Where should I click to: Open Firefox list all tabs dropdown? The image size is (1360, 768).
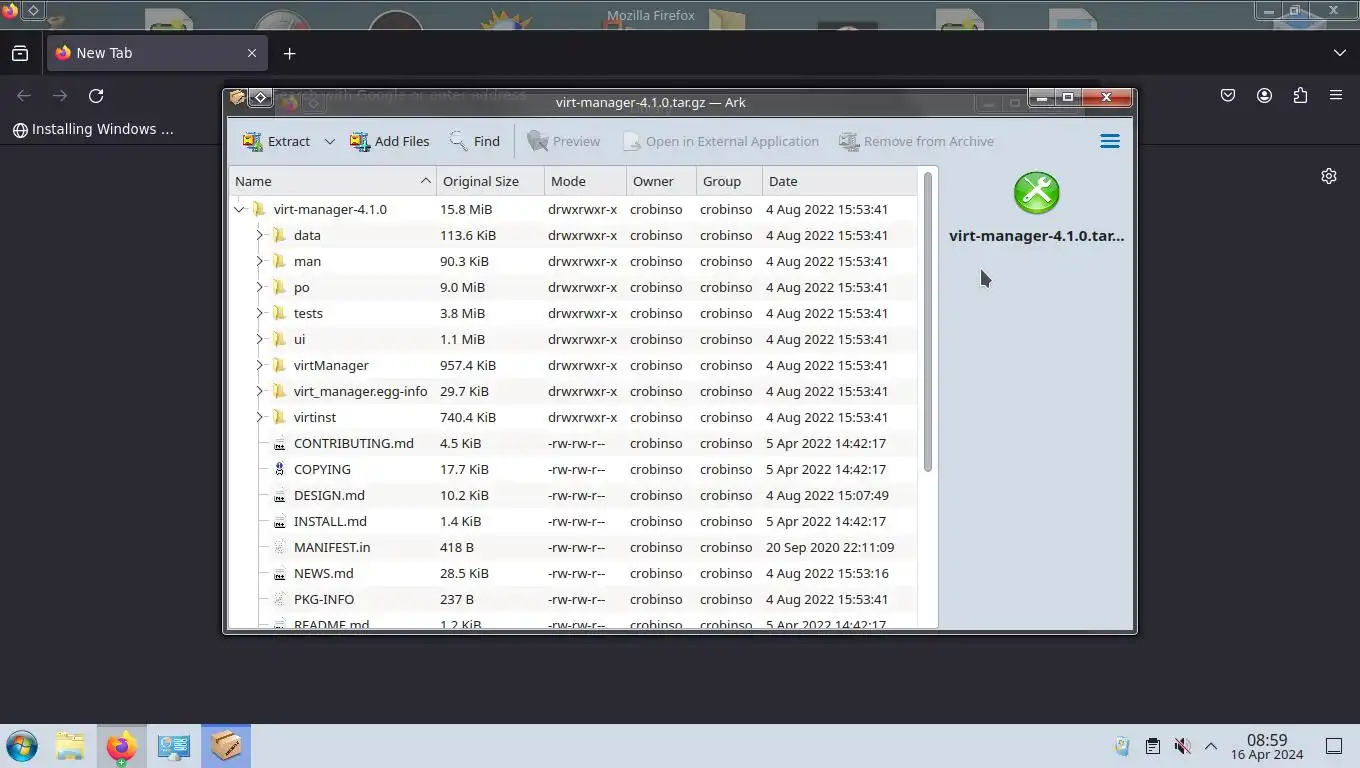pos(1340,53)
